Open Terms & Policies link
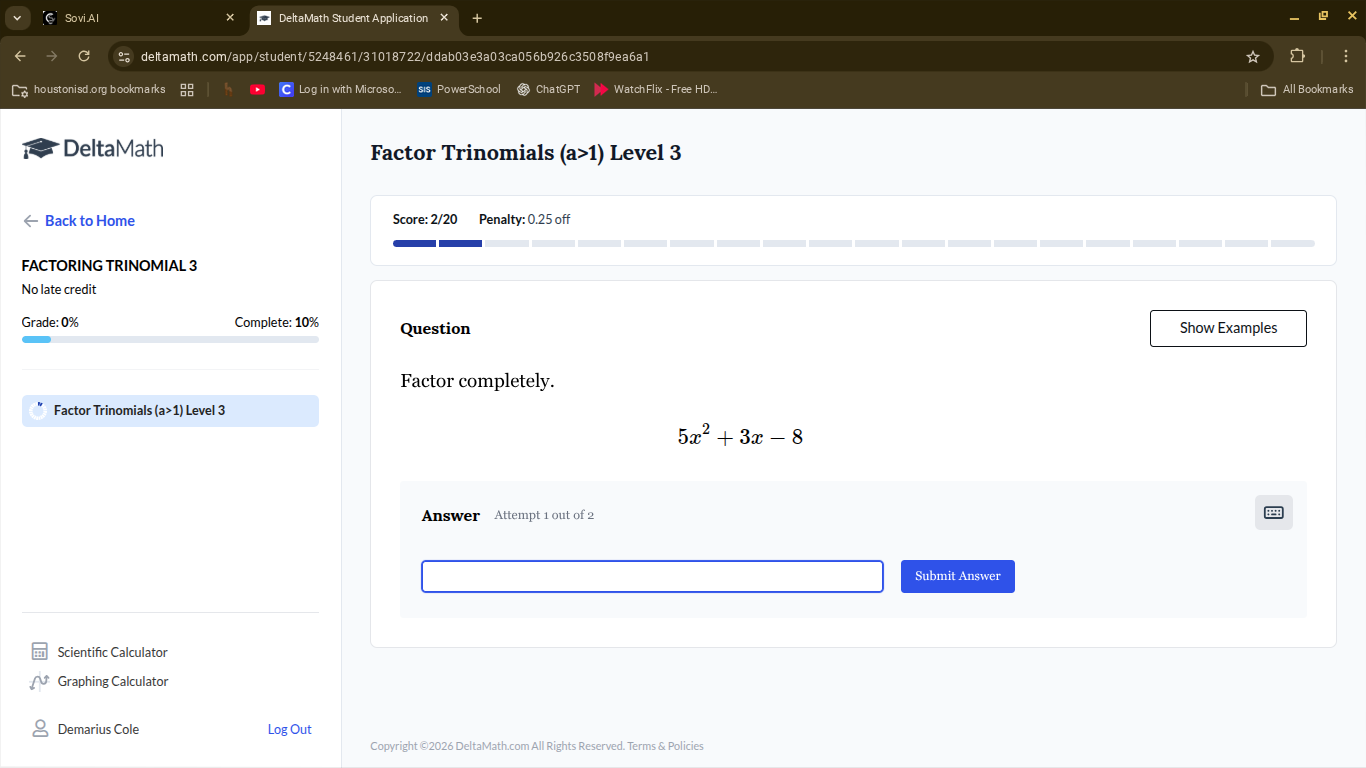This screenshot has height=768, width=1366. [665, 746]
